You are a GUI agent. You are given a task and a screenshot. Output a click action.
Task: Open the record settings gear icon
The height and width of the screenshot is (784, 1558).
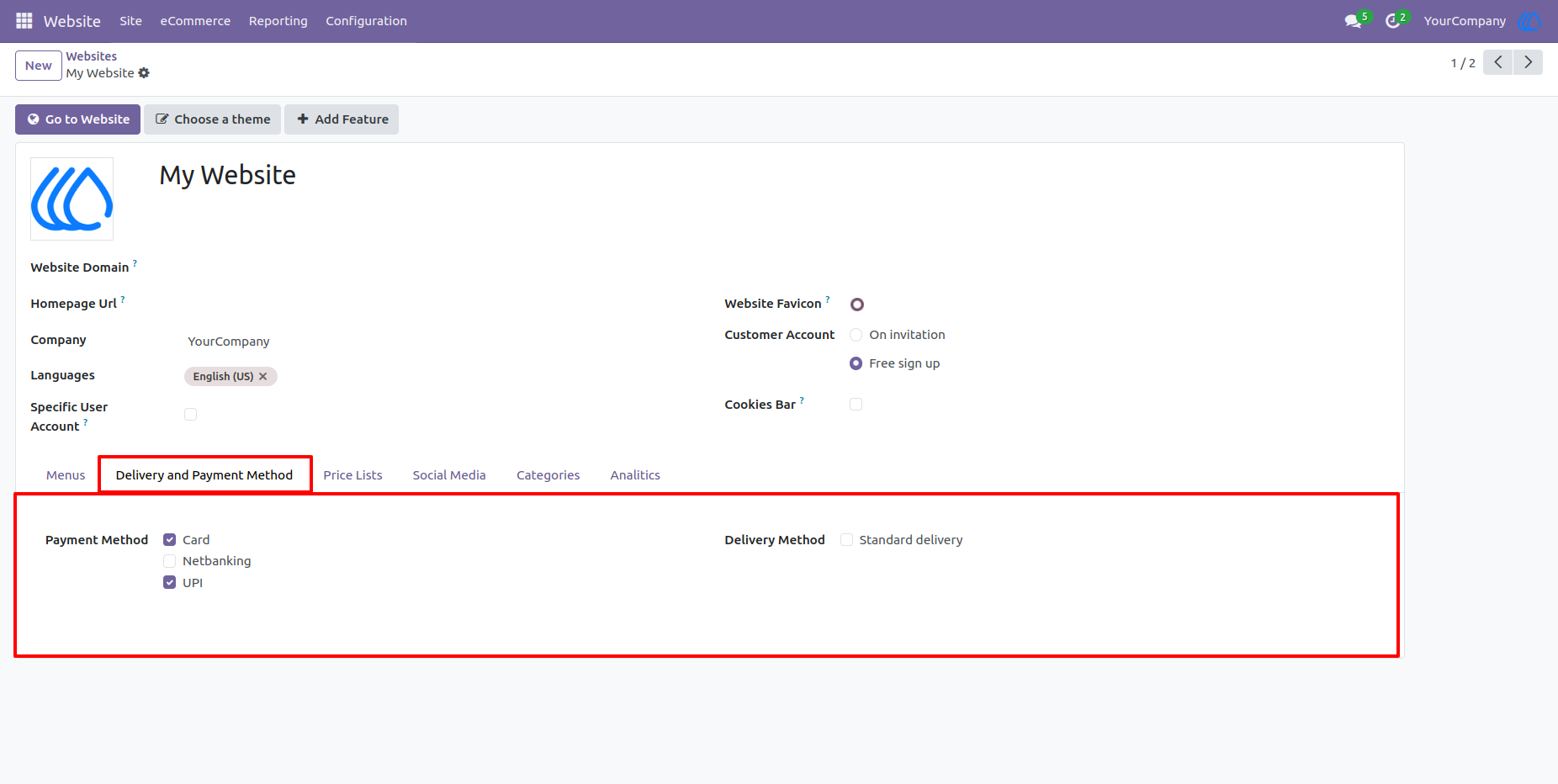(144, 73)
